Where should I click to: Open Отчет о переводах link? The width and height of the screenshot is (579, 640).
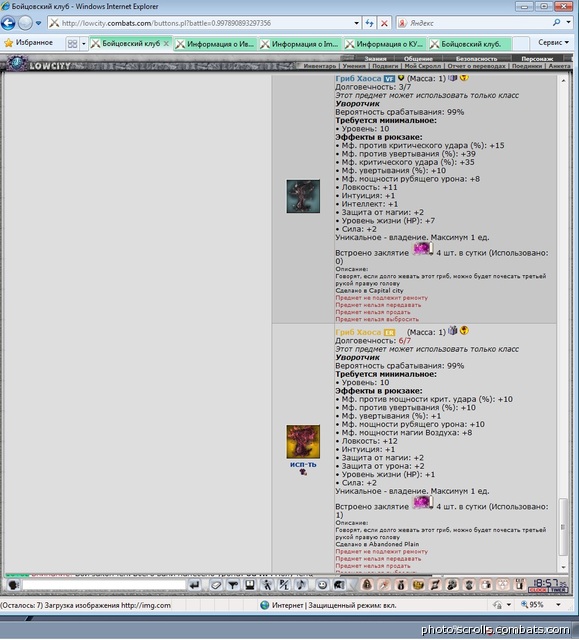click(476, 66)
